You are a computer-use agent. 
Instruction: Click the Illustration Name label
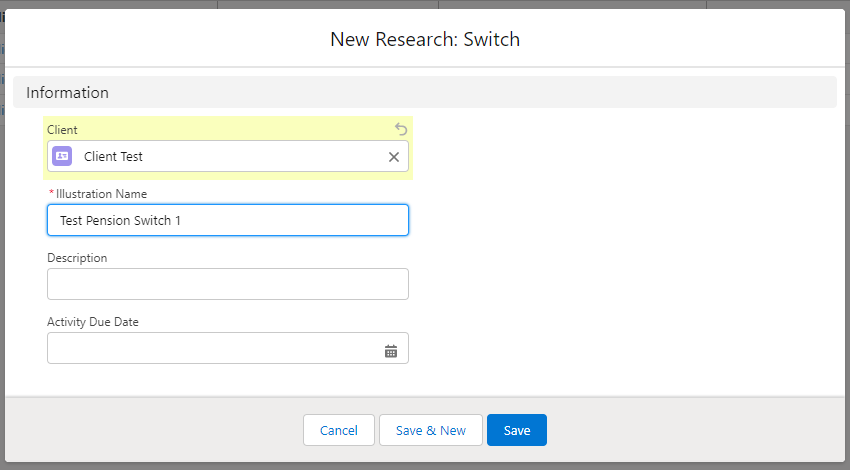(105, 194)
